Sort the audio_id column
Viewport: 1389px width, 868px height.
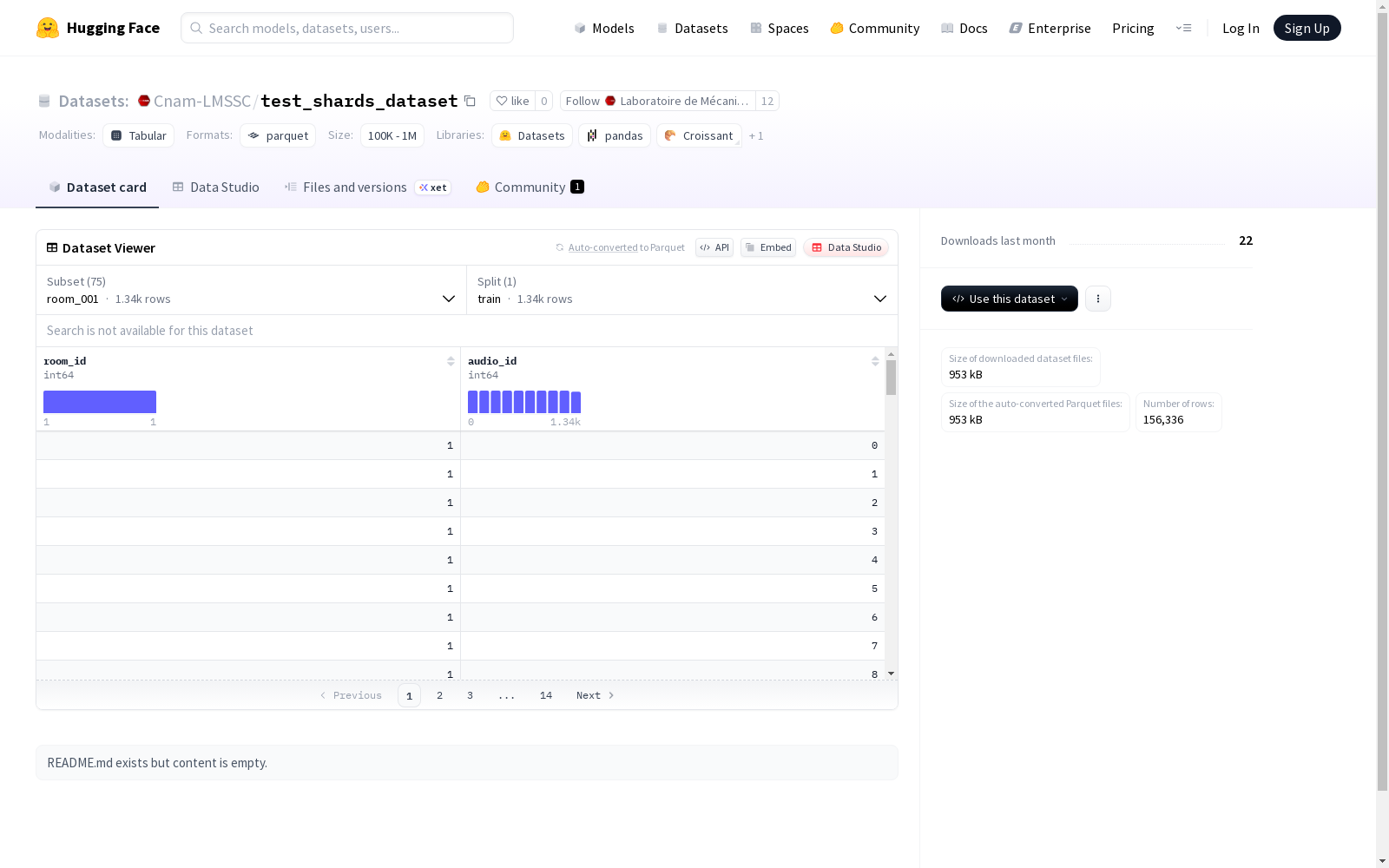tap(875, 361)
